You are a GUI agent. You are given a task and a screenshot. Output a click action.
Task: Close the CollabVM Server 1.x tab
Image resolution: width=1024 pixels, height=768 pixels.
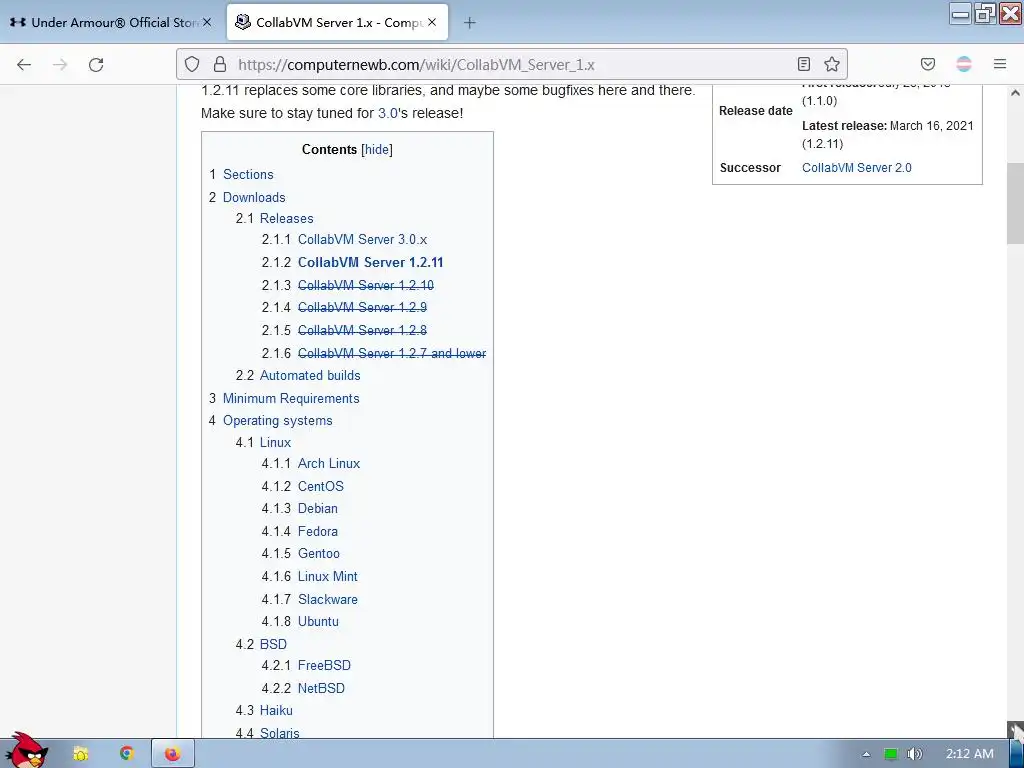point(432,22)
